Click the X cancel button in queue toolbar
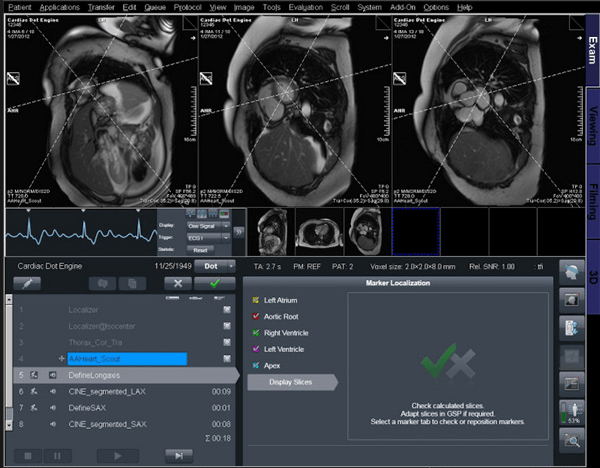Viewport: 600px width, 468px height. click(x=176, y=284)
